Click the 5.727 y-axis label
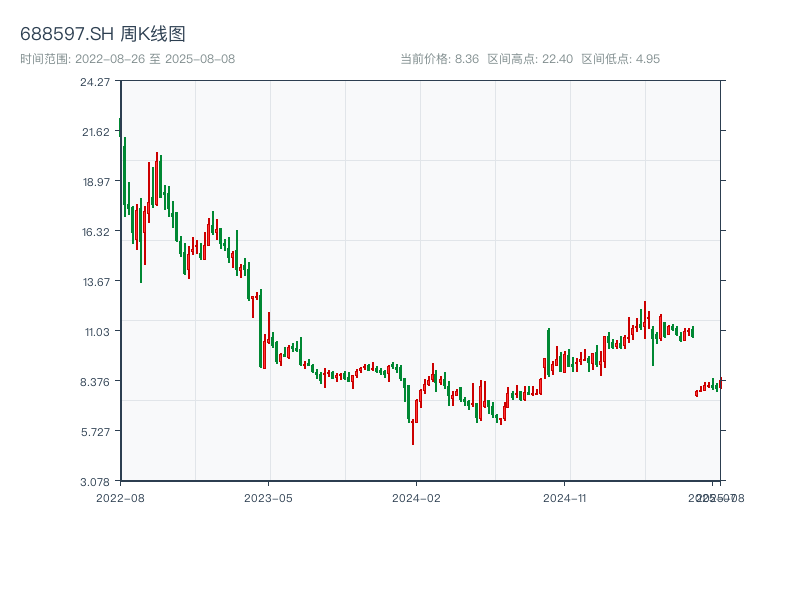The width and height of the screenshot is (800, 600). coord(96,432)
